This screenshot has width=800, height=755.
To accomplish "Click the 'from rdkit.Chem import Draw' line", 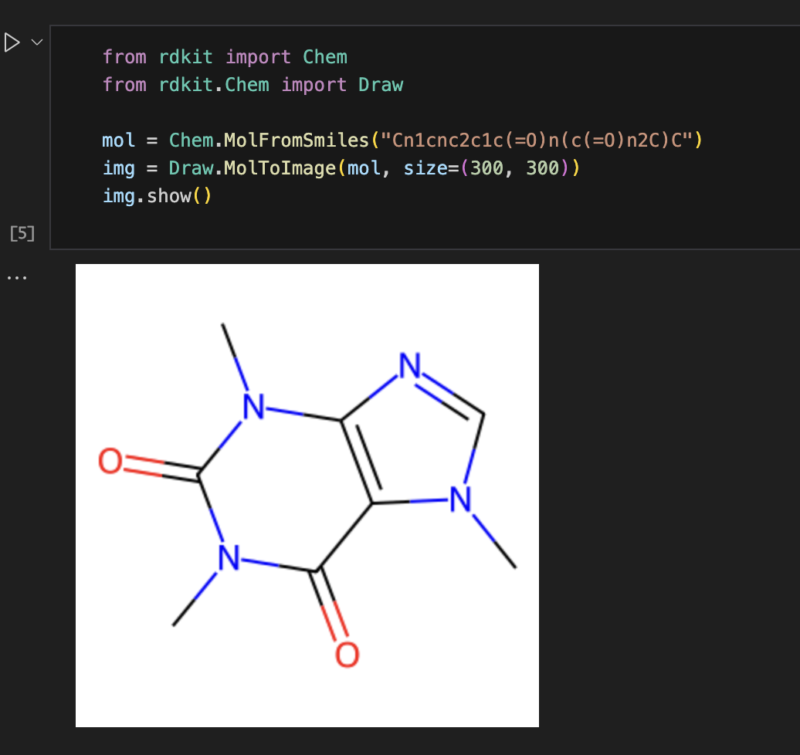I will coord(253,84).
